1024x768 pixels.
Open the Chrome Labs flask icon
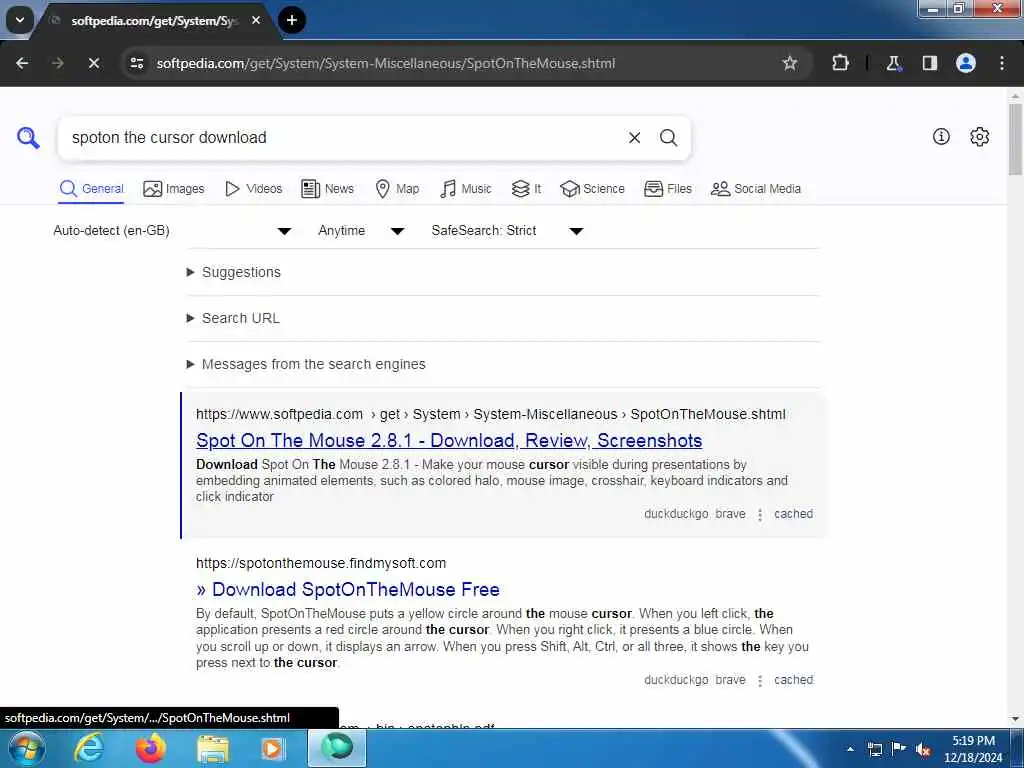coord(893,63)
